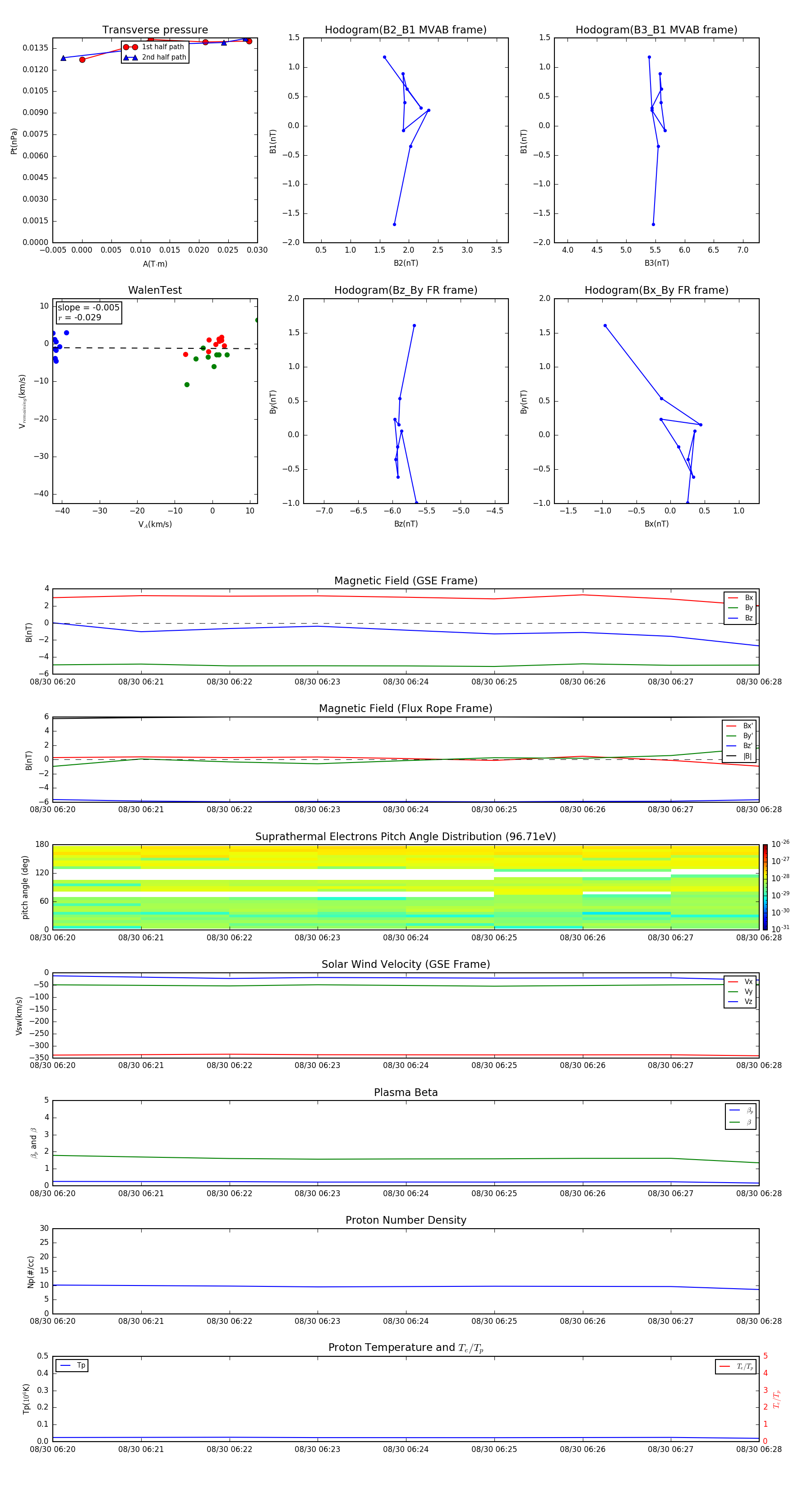Viewport: 812px width, 1489px height.
Task: Click the 'Proton Number Density' title
Action: pyautogui.click(x=406, y=1220)
